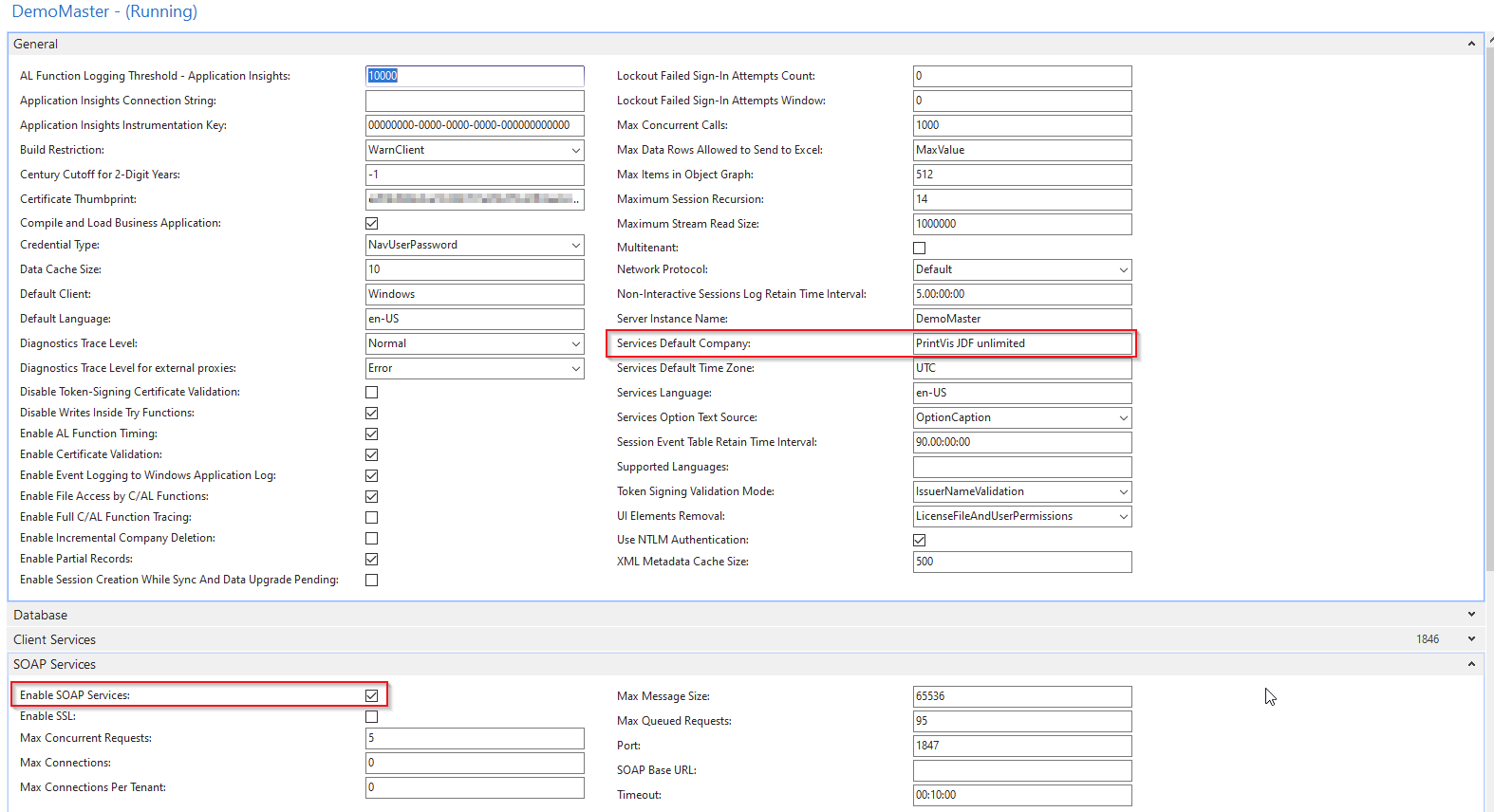Expand the Client Services section
Image resolution: width=1494 pixels, height=812 pixels.
(x=1471, y=639)
